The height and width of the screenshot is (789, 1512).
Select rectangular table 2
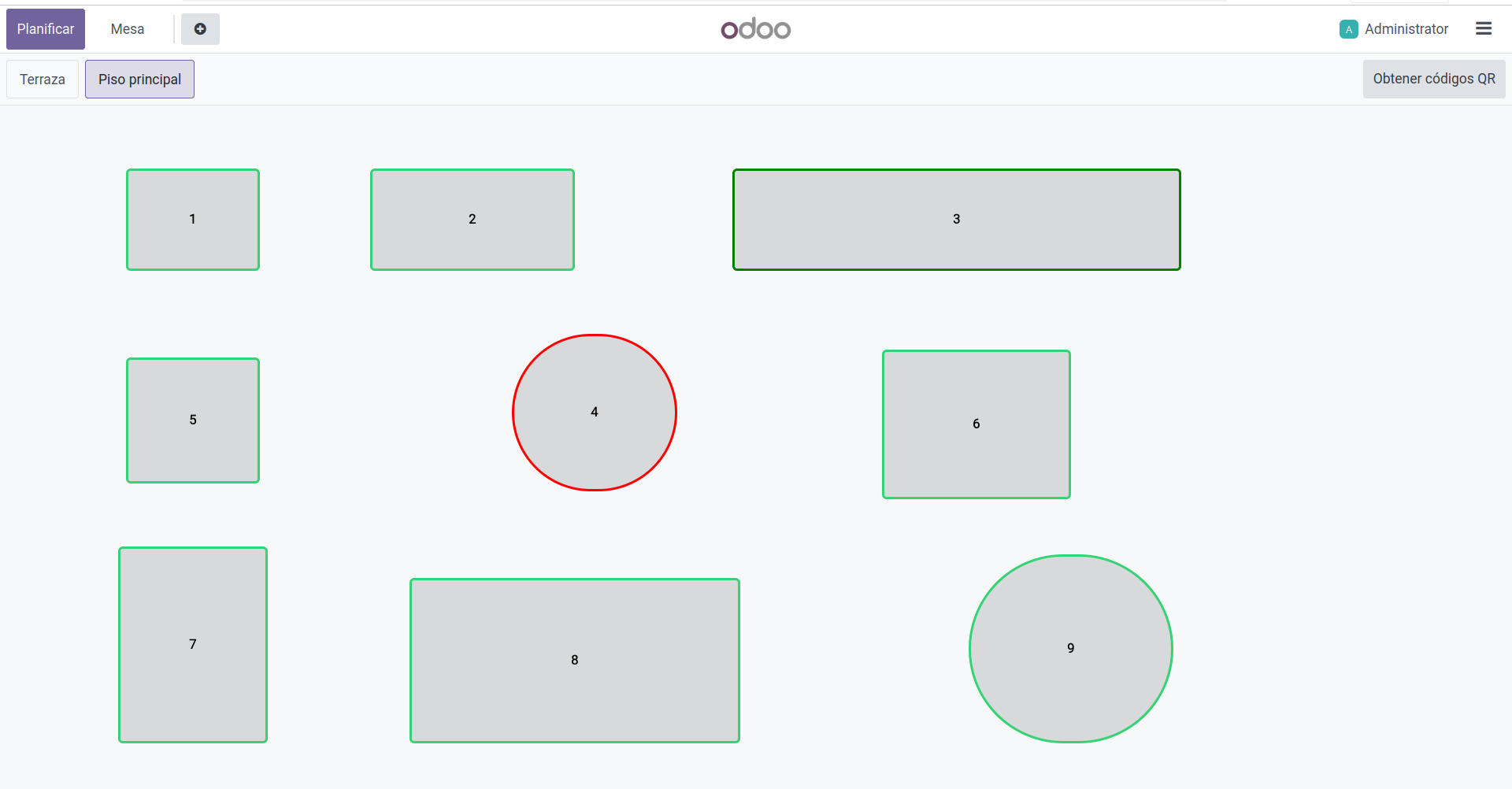(472, 220)
